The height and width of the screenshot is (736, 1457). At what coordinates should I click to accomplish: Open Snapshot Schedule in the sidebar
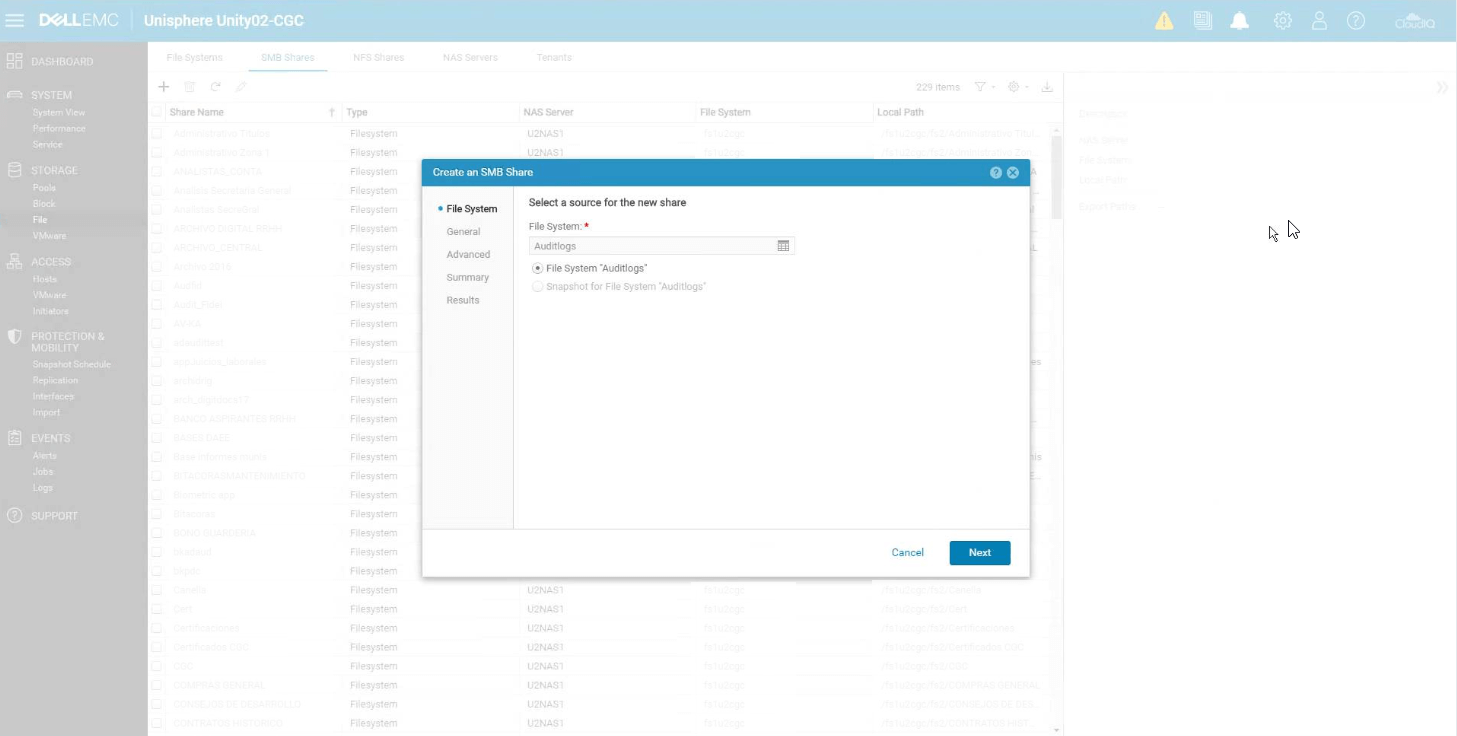(x=72, y=365)
